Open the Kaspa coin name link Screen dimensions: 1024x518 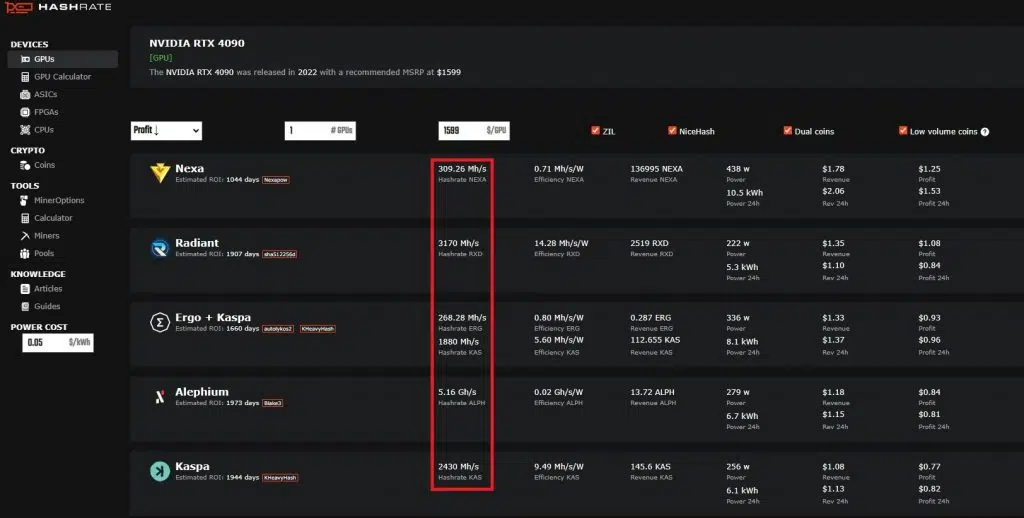coord(192,466)
